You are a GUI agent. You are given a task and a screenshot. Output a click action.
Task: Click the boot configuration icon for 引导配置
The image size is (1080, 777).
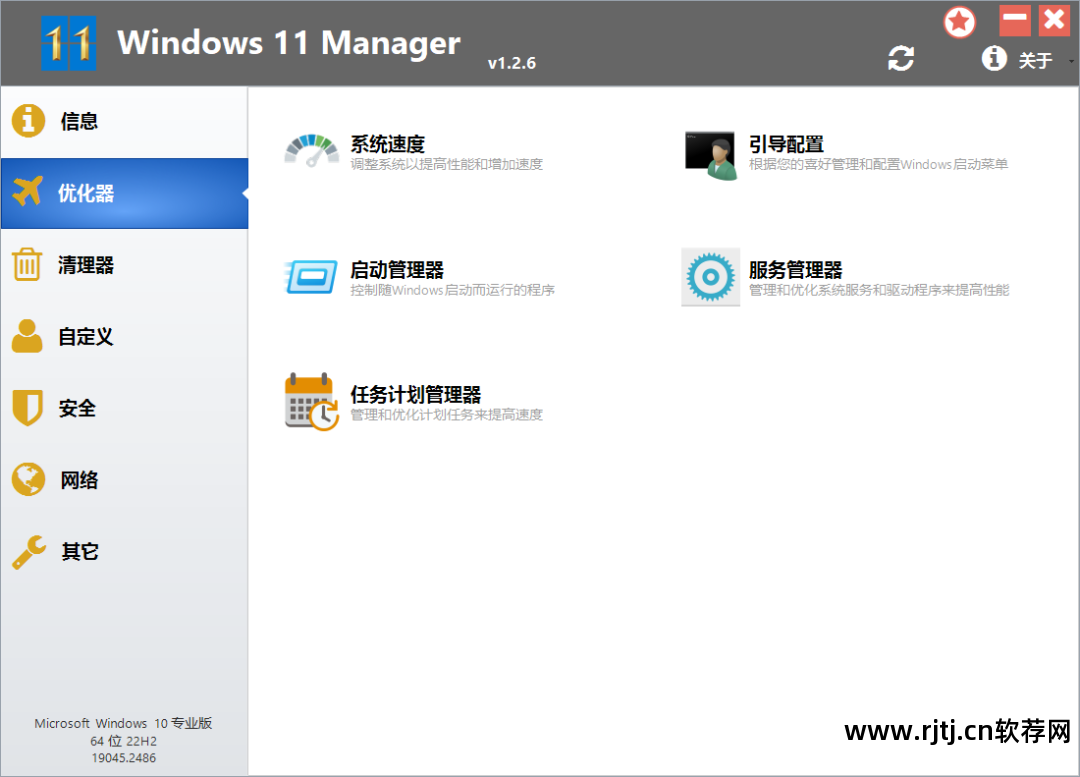click(711, 156)
